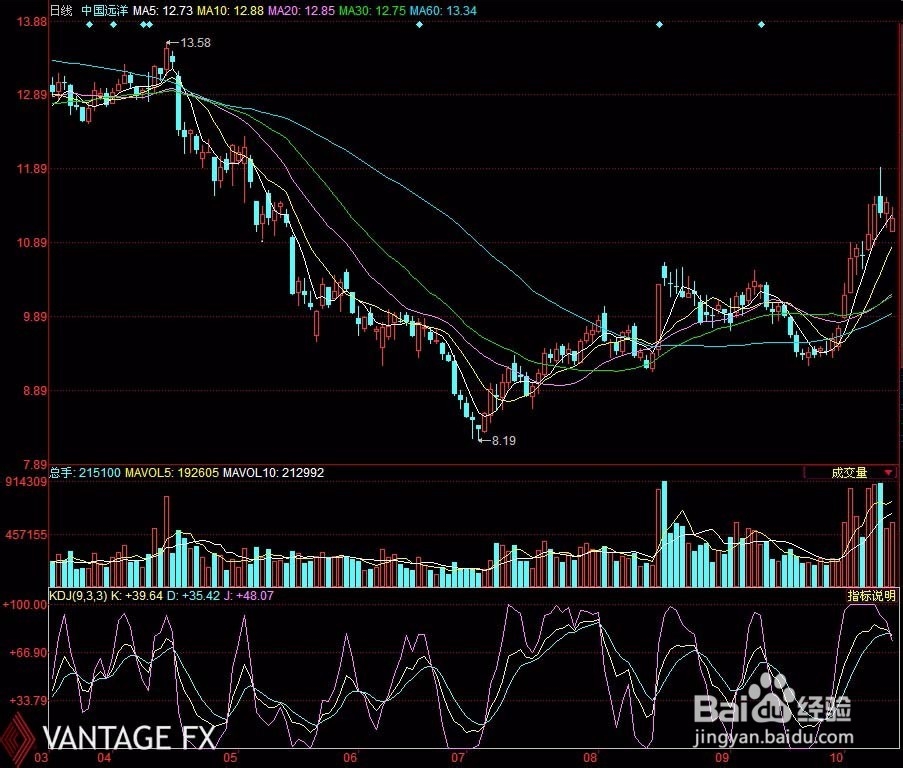Open the 成交量 indicator dropdown
The image size is (903, 768).
[849, 473]
